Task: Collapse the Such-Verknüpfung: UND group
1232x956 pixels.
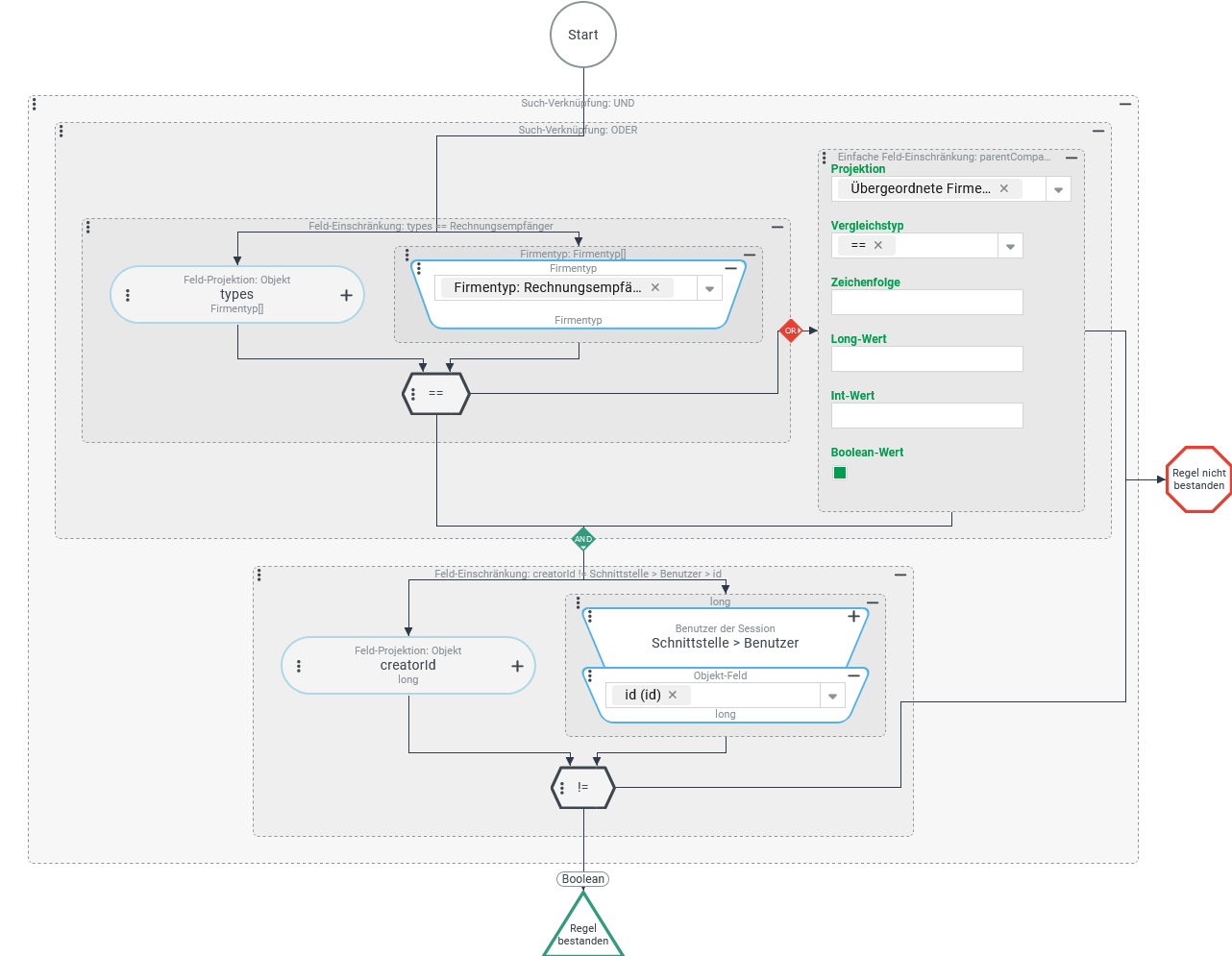Action: click(1125, 104)
